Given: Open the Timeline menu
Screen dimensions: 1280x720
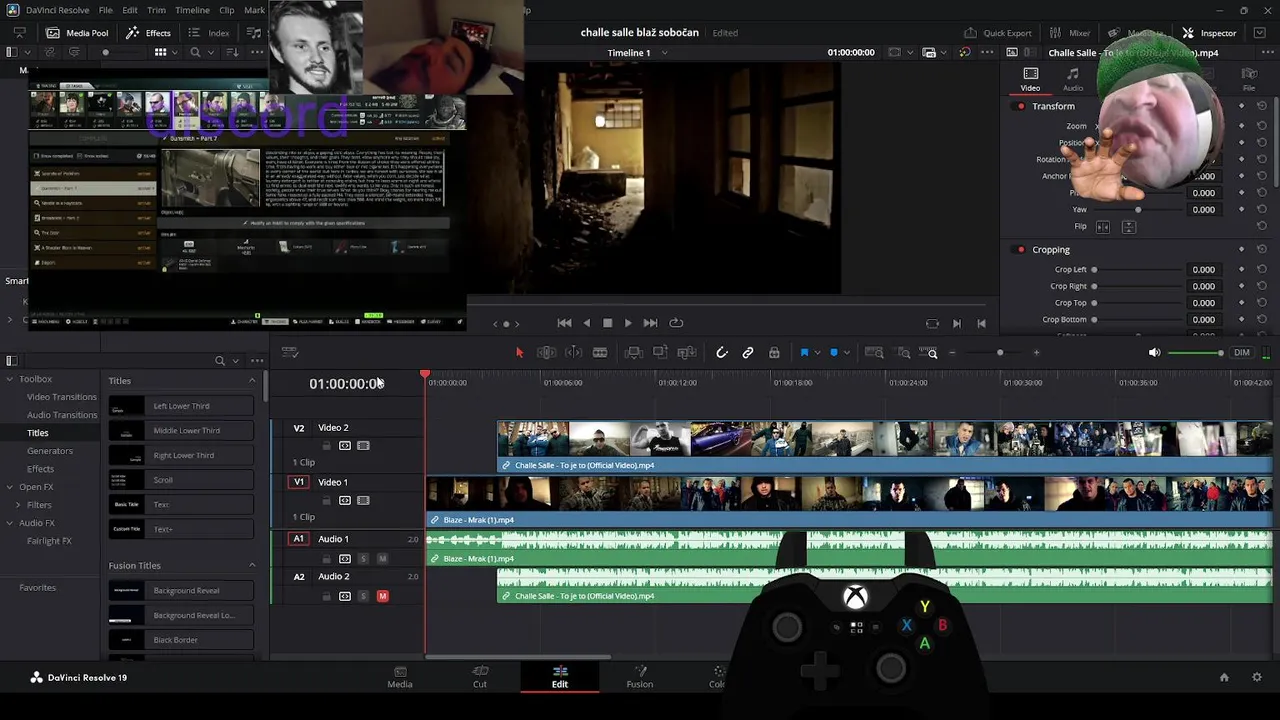Looking at the screenshot, I should pyautogui.click(x=192, y=10).
